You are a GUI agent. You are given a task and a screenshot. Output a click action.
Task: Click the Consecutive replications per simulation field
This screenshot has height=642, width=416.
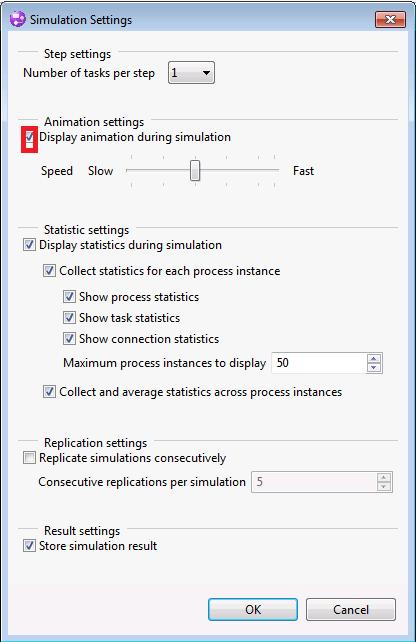pos(314,482)
